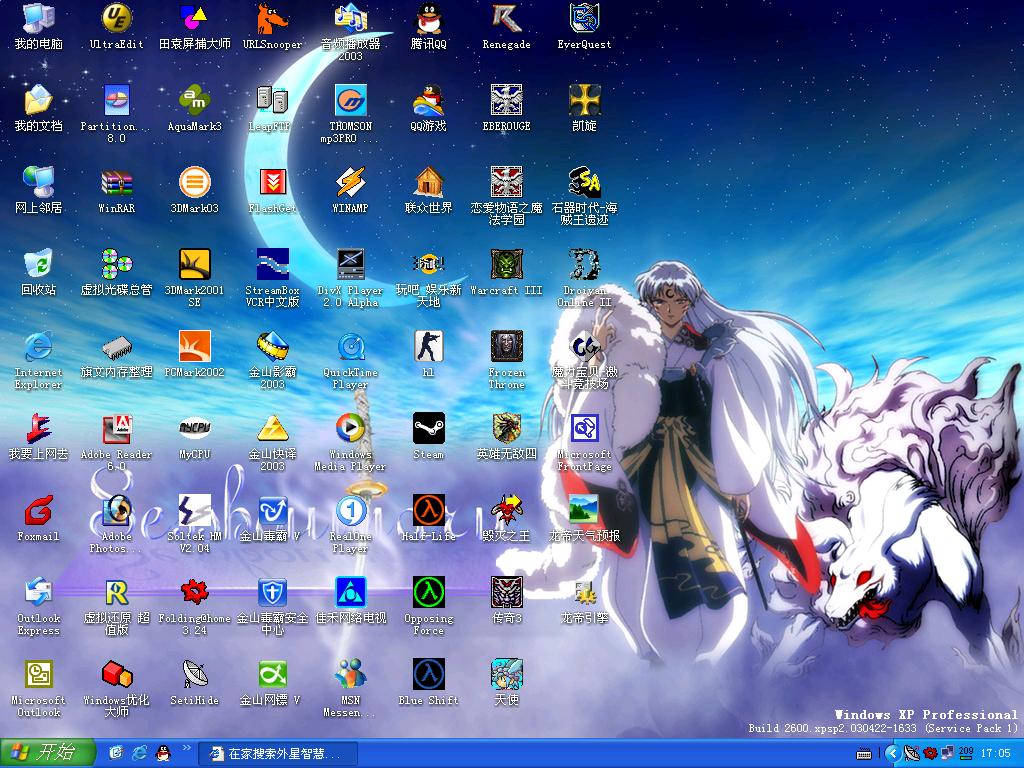Click the keyboard input method taskbar icon
Viewport: 1024px width, 768px height.
pos(863,754)
